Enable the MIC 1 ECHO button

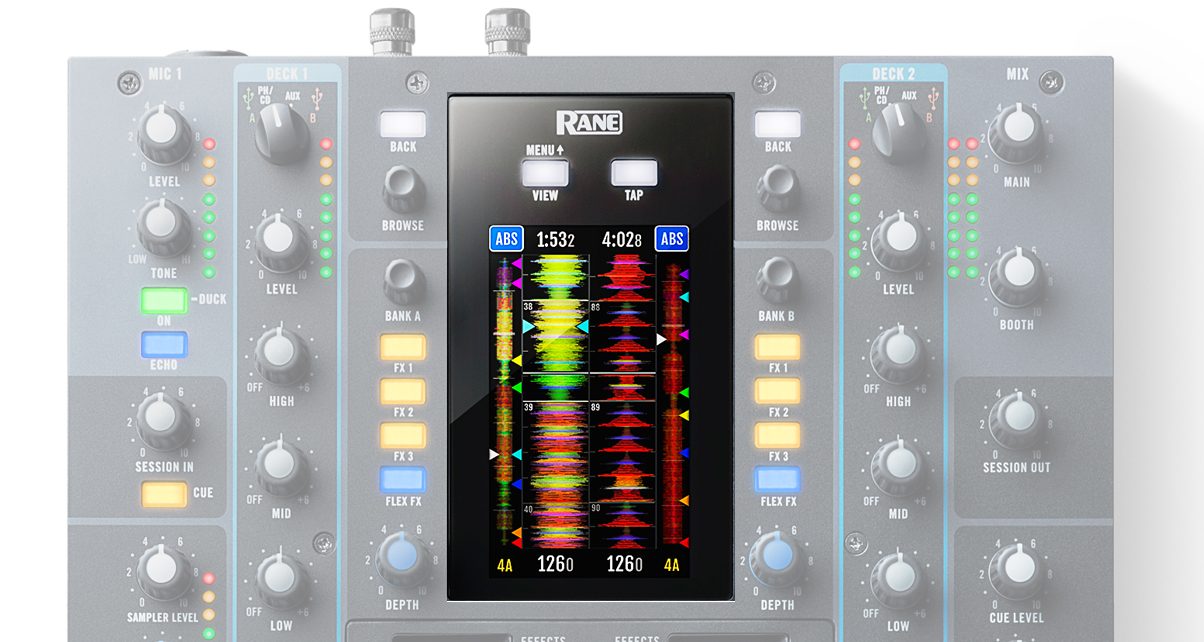164,344
